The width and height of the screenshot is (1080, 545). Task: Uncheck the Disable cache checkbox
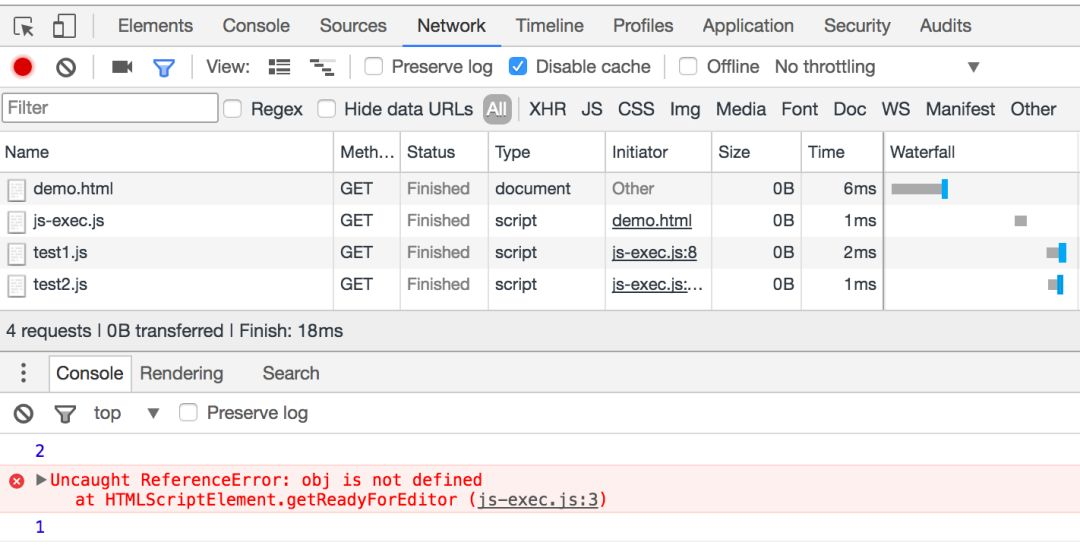click(518, 66)
